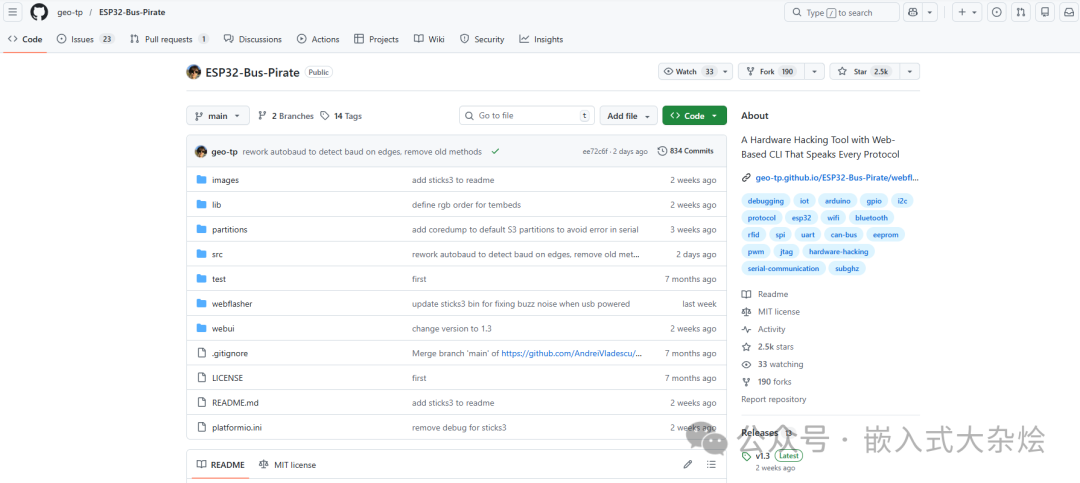Image resolution: width=1080 pixels, height=483 pixels.
Task: Select the esp32 topic tag
Action: [801, 217]
